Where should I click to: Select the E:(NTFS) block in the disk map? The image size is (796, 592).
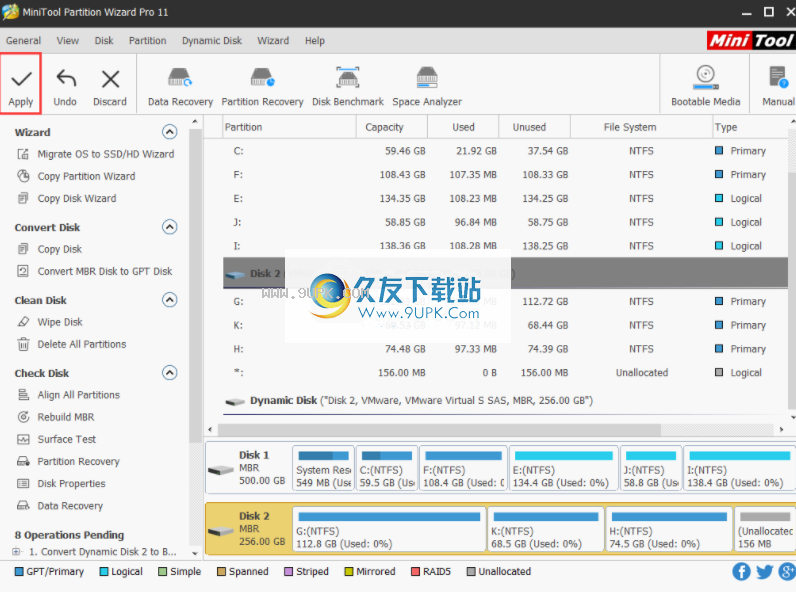coord(563,469)
